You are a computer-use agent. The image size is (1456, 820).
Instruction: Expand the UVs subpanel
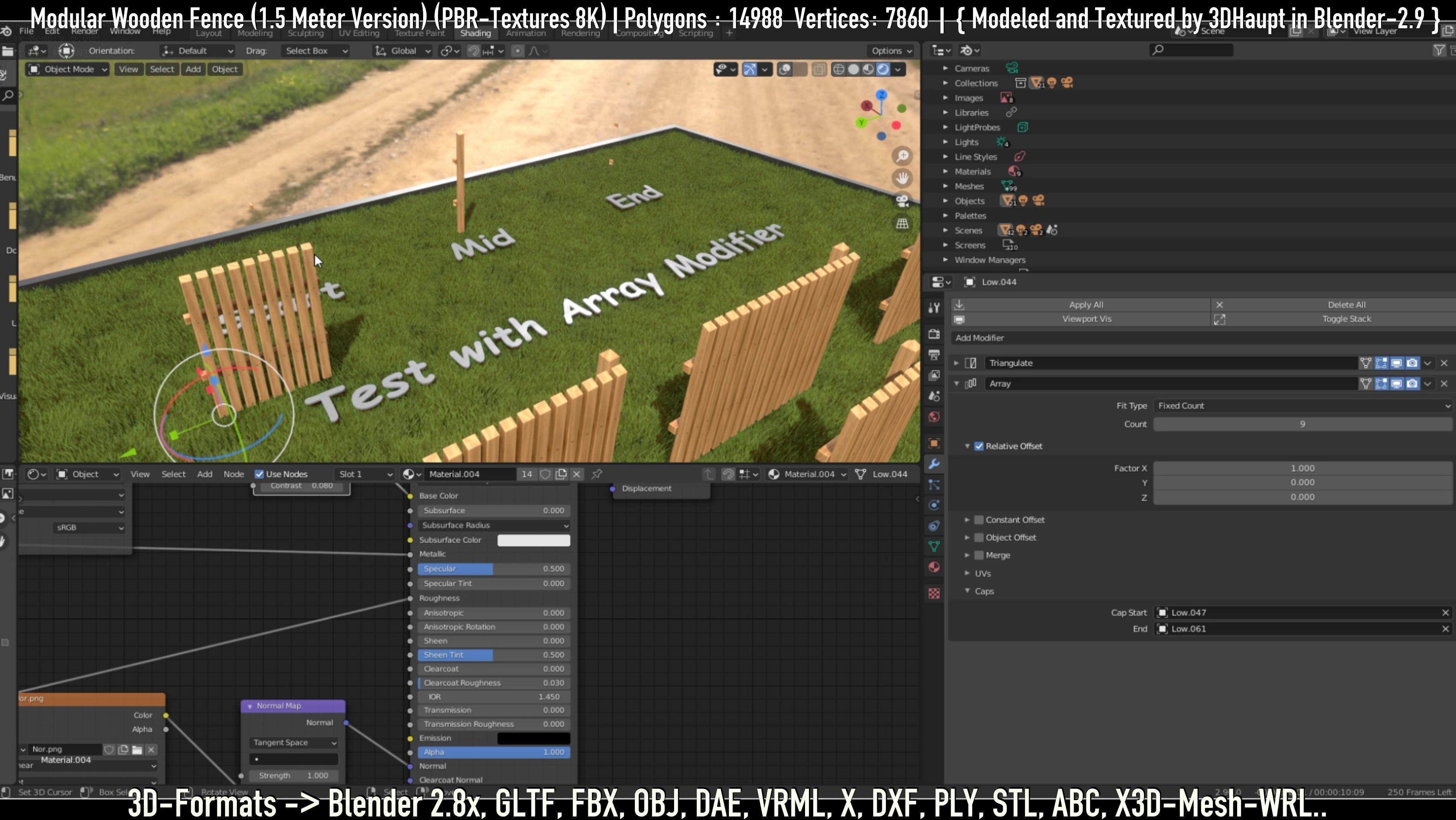[967, 574]
